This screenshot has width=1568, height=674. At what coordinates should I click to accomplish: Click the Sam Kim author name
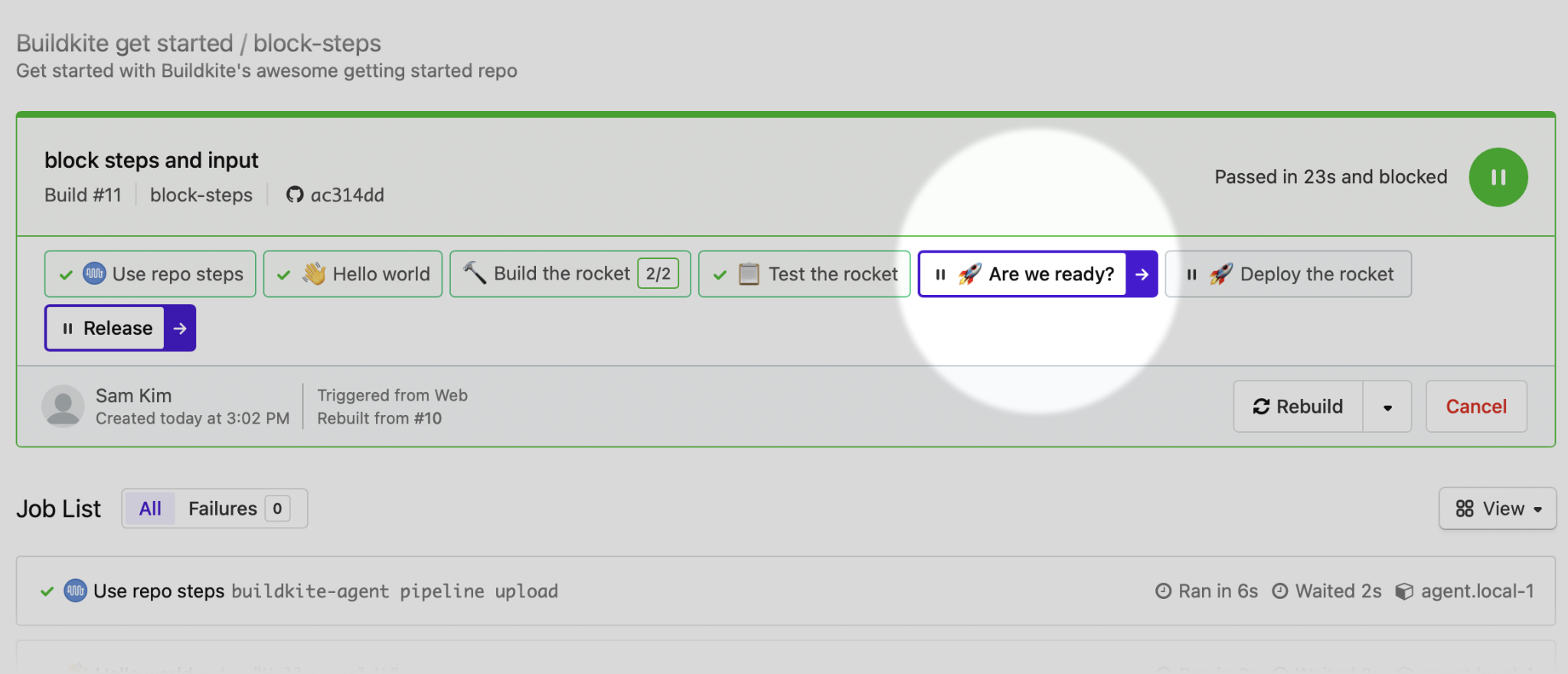pyautogui.click(x=133, y=395)
